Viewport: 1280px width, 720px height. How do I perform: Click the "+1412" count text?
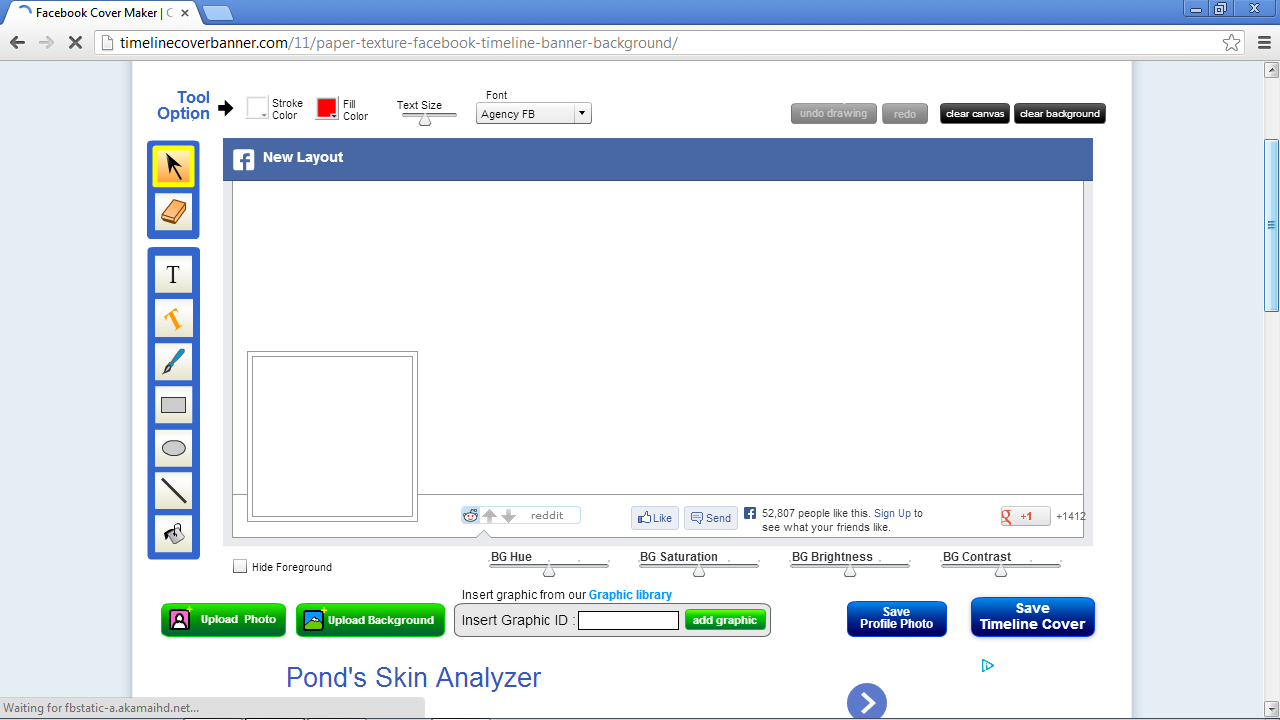click(1071, 517)
